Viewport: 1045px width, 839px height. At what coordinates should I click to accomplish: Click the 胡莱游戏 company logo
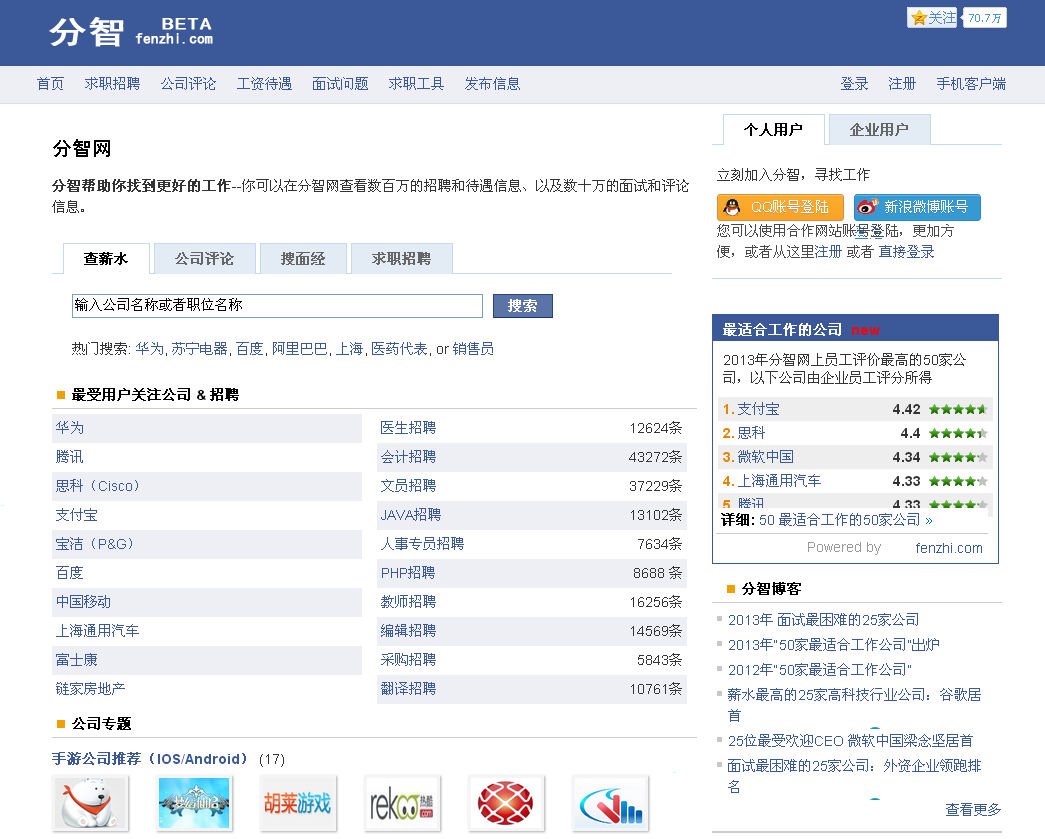pos(297,802)
